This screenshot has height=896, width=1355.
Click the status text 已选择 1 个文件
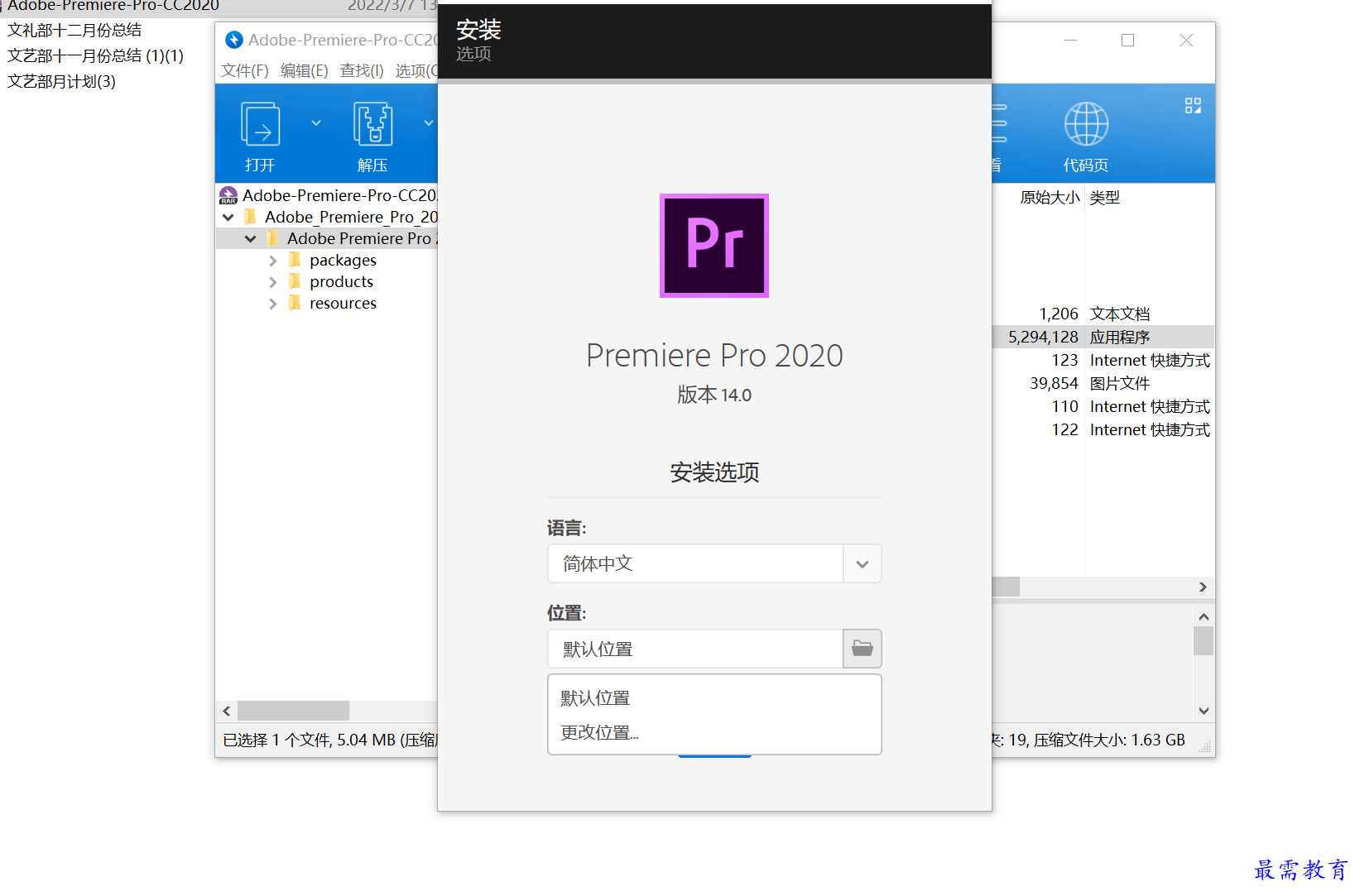[x=277, y=740]
